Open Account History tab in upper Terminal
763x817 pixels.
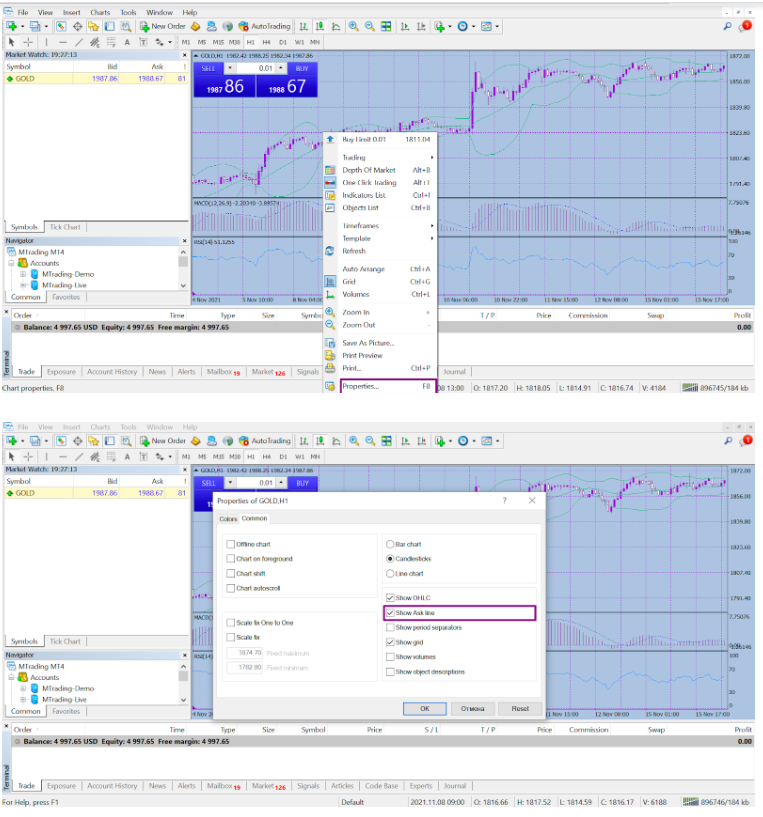pos(112,372)
